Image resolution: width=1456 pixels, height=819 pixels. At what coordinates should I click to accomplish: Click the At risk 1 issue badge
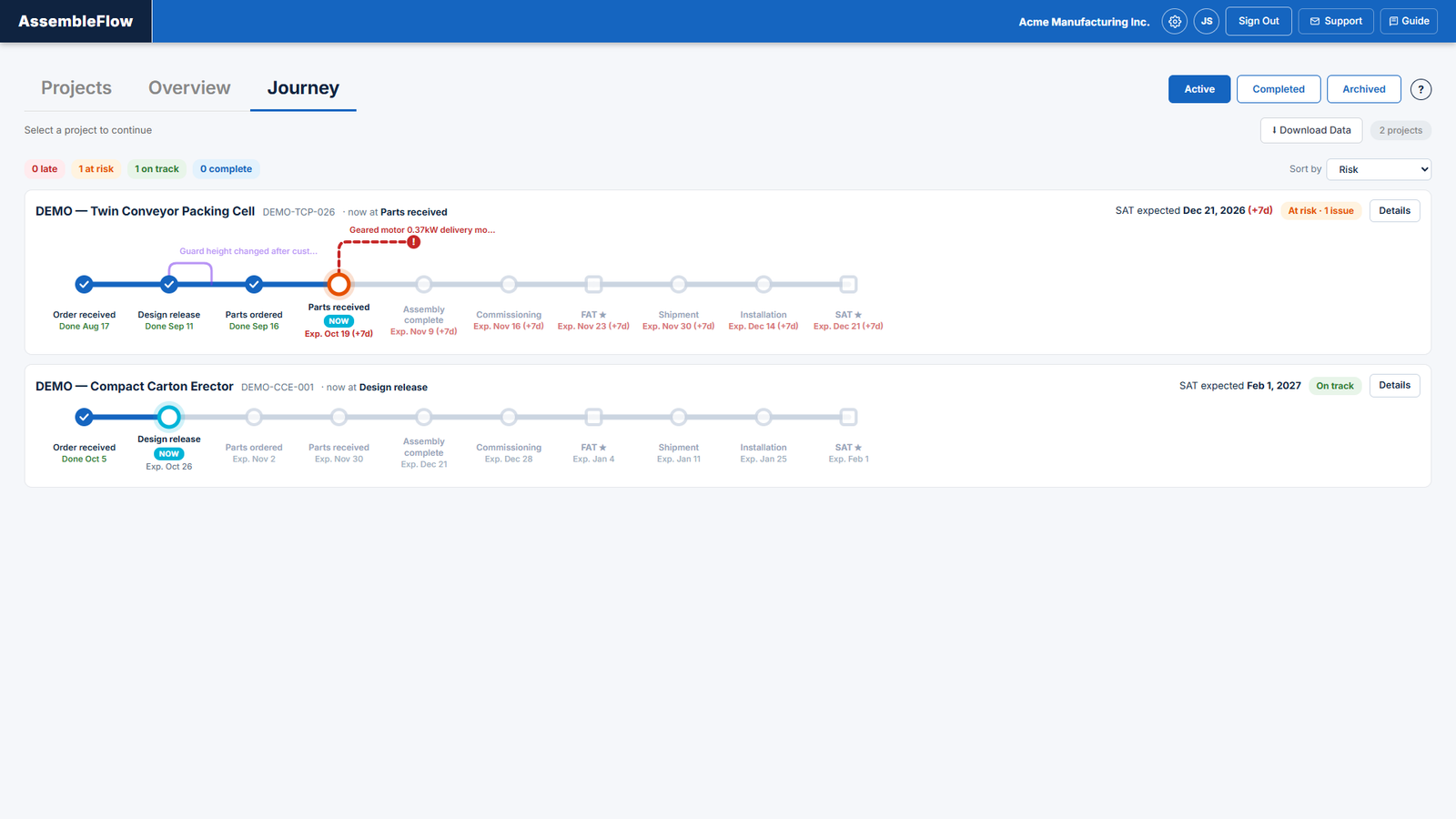[x=1320, y=211]
